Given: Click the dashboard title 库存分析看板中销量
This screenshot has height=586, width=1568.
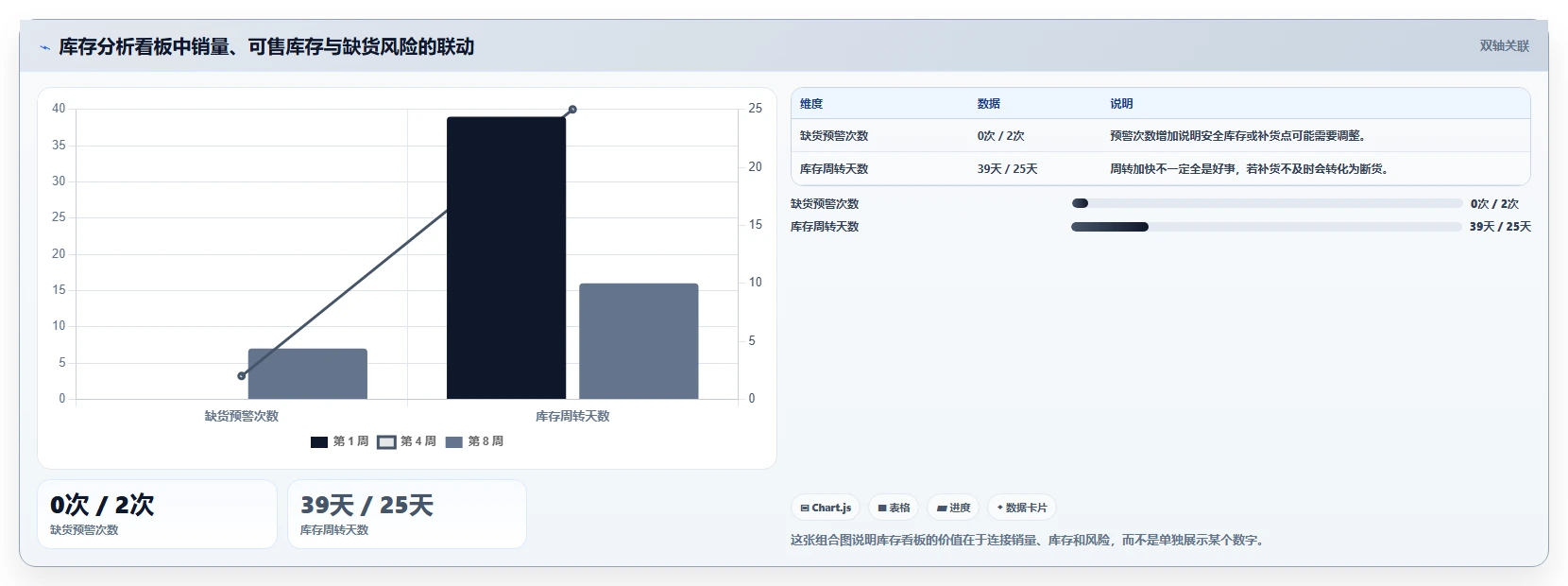Looking at the screenshot, I should pos(266,46).
